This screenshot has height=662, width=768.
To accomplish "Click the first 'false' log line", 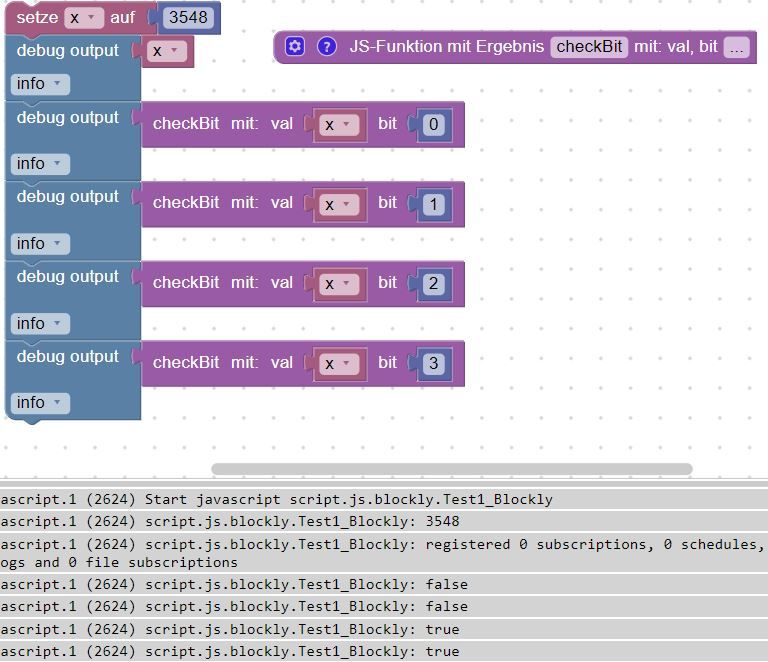I will coord(384,585).
